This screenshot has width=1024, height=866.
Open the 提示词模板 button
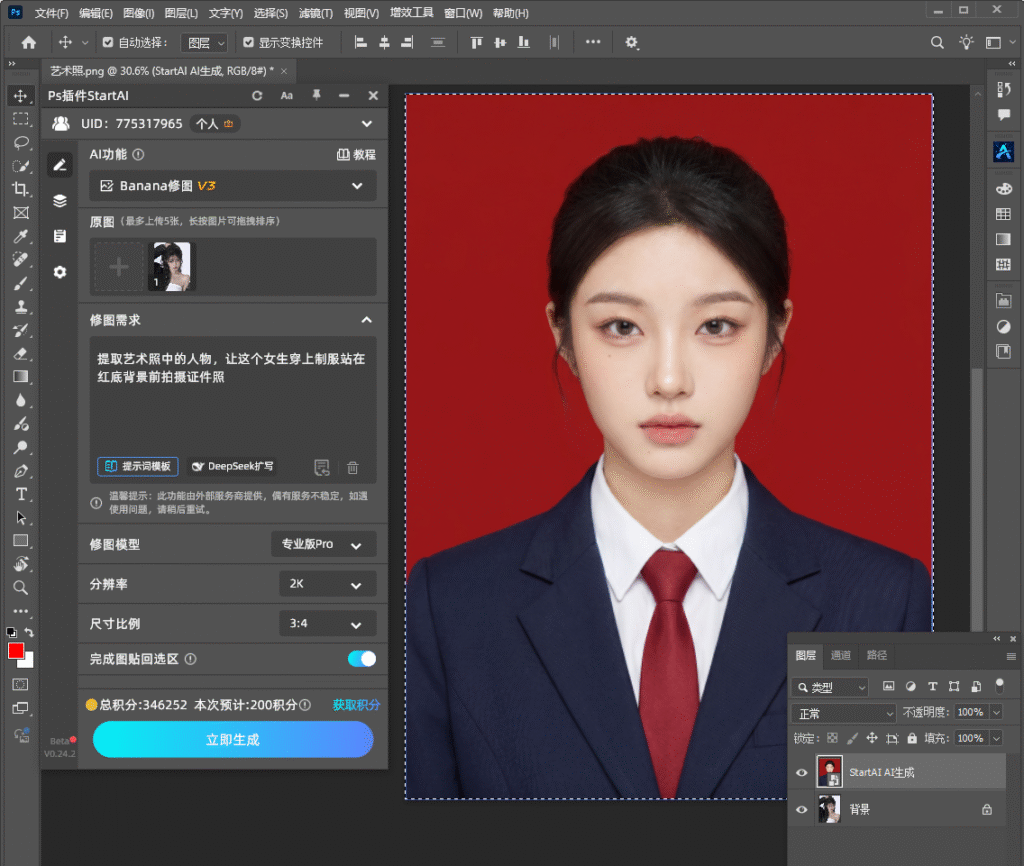[x=138, y=466]
